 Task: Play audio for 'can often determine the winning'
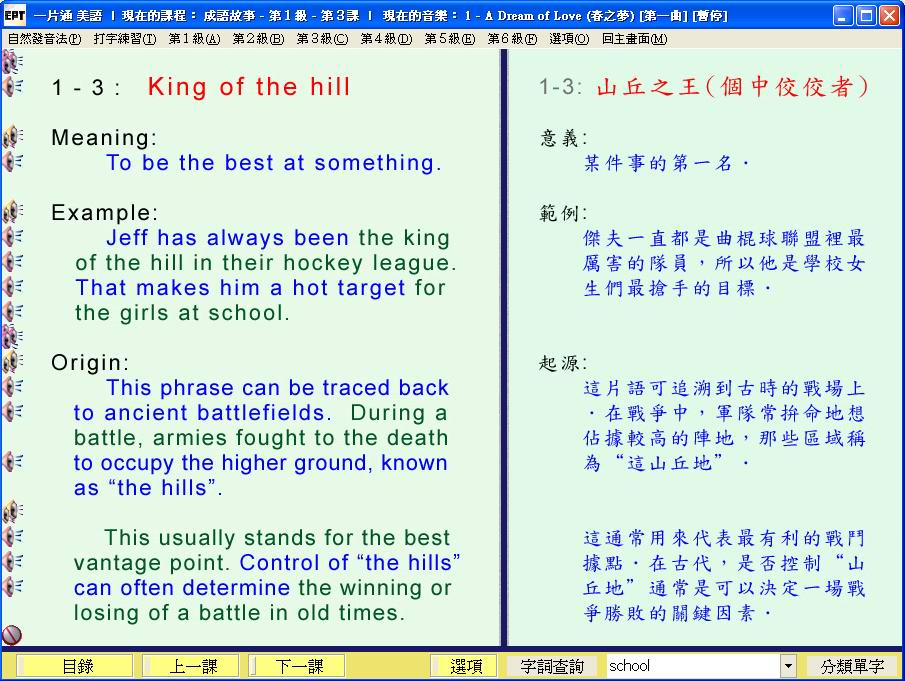(x=12, y=587)
